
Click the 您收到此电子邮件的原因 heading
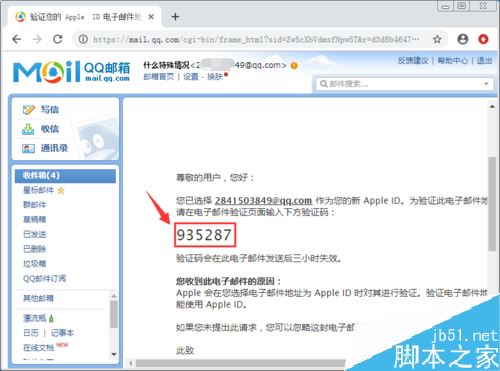228,281
